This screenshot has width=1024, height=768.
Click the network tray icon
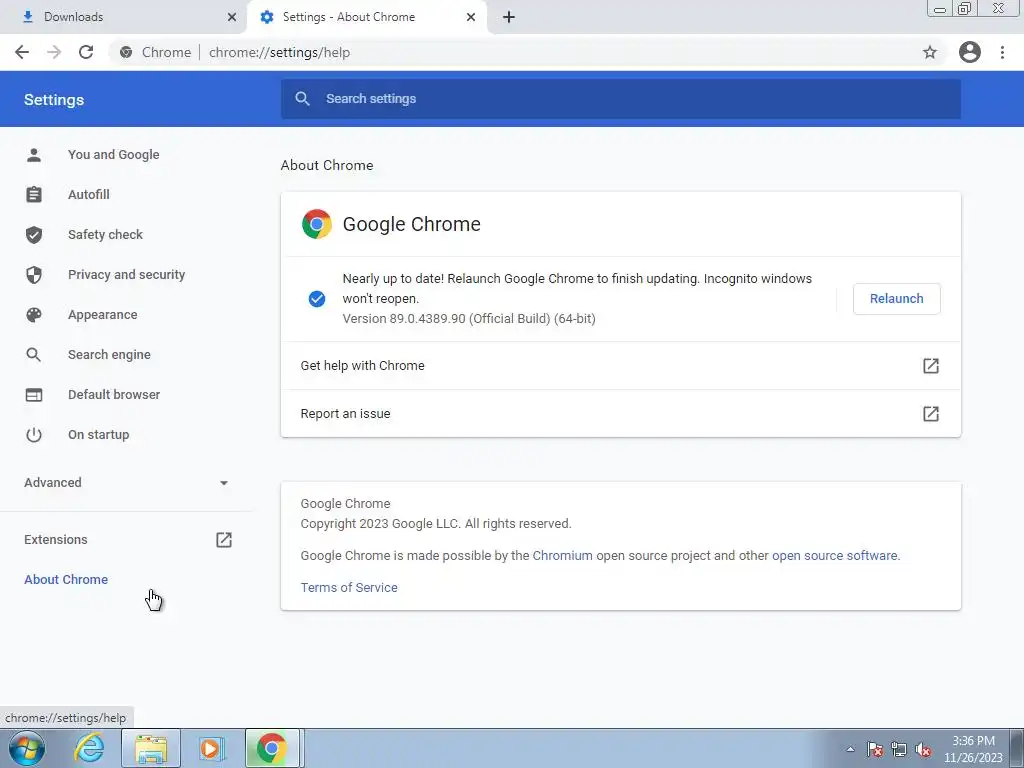point(899,749)
